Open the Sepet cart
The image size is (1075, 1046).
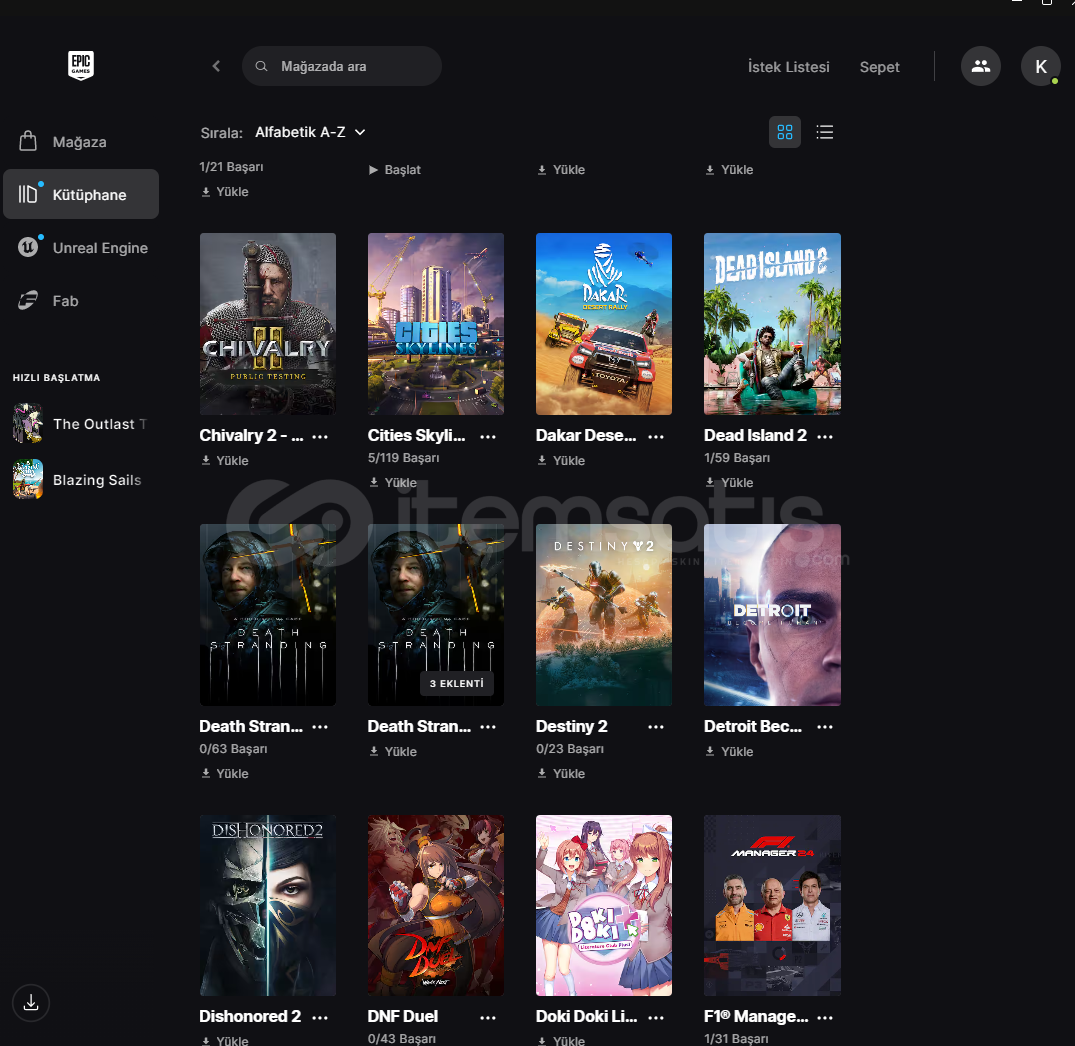(880, 67)
